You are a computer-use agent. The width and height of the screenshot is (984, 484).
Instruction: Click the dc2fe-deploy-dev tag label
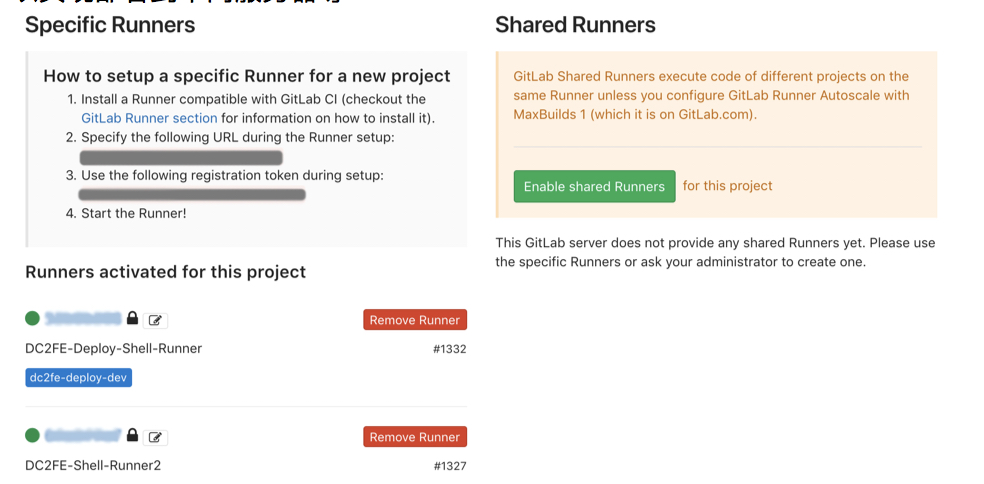(79, 378)
